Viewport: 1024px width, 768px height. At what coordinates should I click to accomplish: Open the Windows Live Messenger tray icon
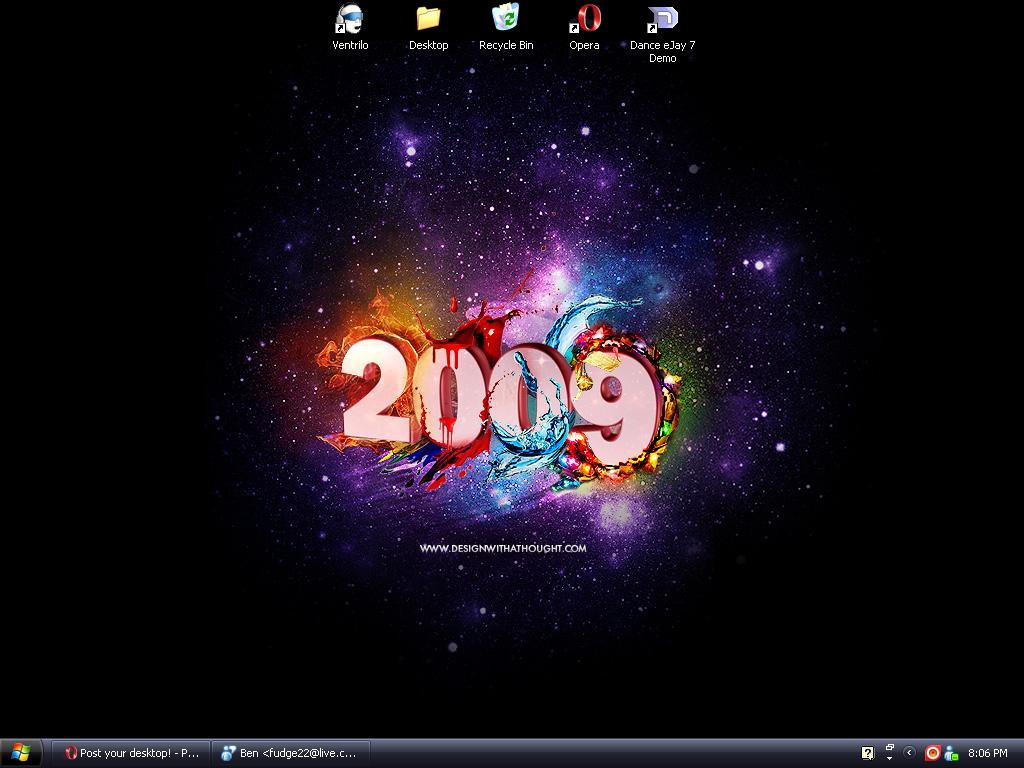pyautogui.click(x=952, y=754)
